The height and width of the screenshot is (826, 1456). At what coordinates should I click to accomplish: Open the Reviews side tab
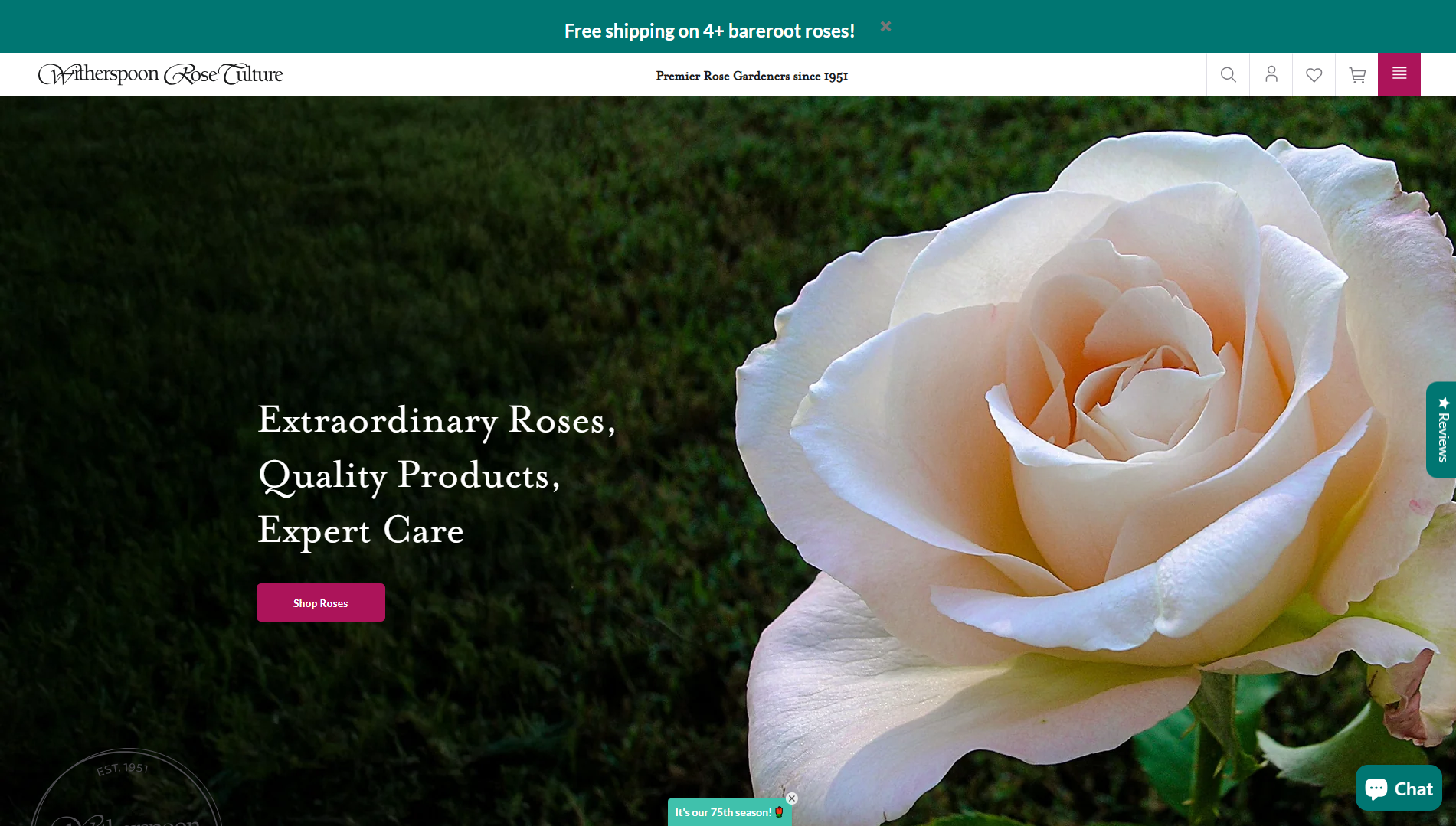point(1441,430)
